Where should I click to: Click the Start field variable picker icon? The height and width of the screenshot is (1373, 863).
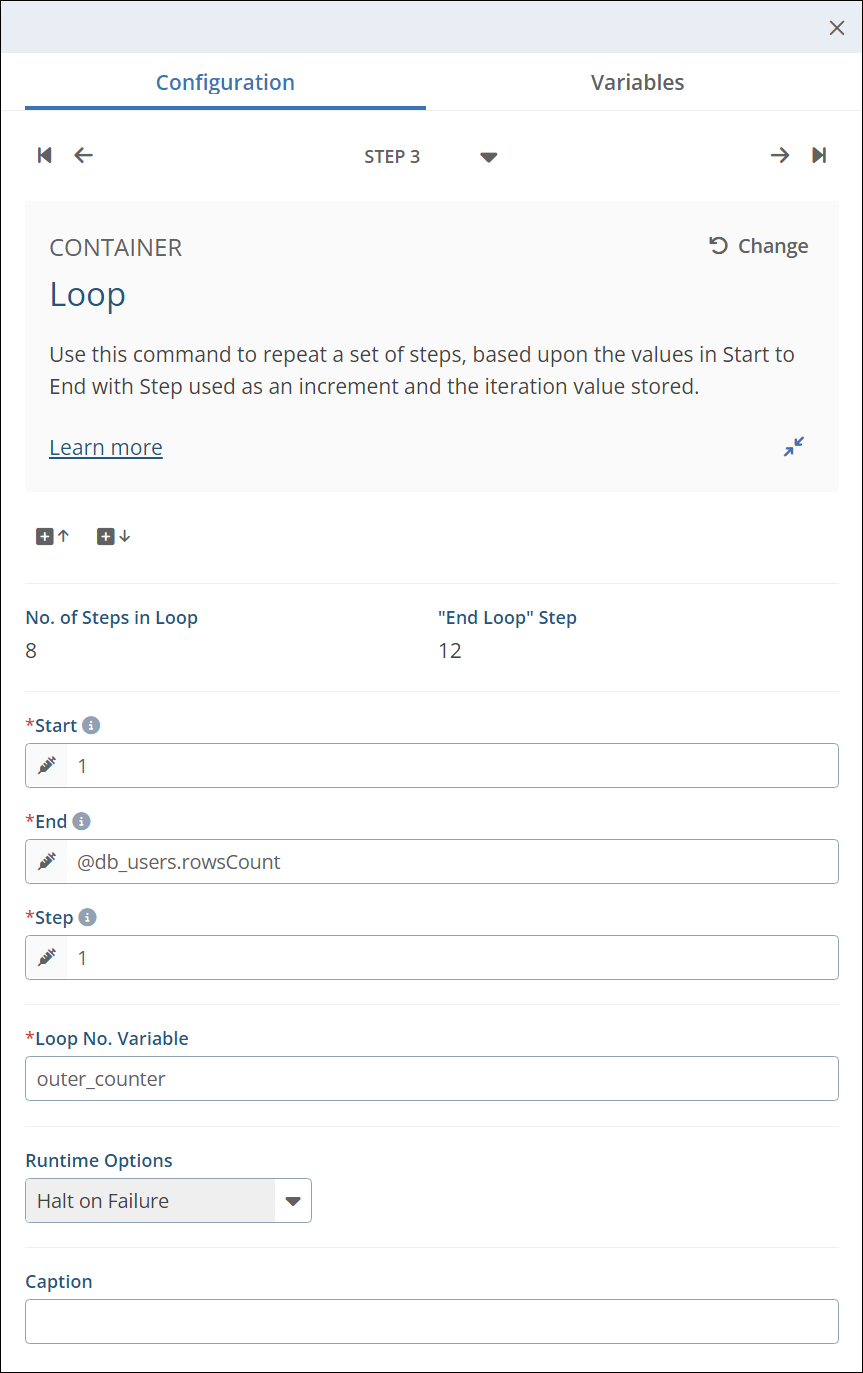click(47, 766)
